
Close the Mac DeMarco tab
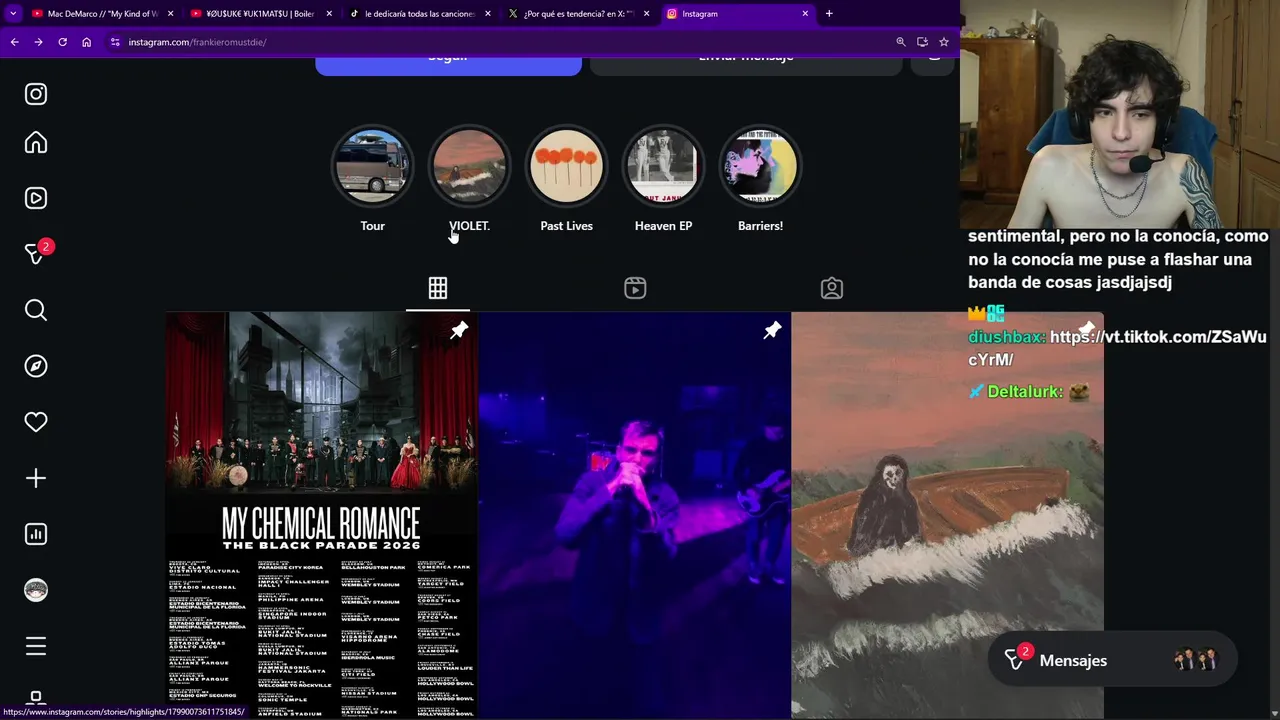click(x=170, y=14)
